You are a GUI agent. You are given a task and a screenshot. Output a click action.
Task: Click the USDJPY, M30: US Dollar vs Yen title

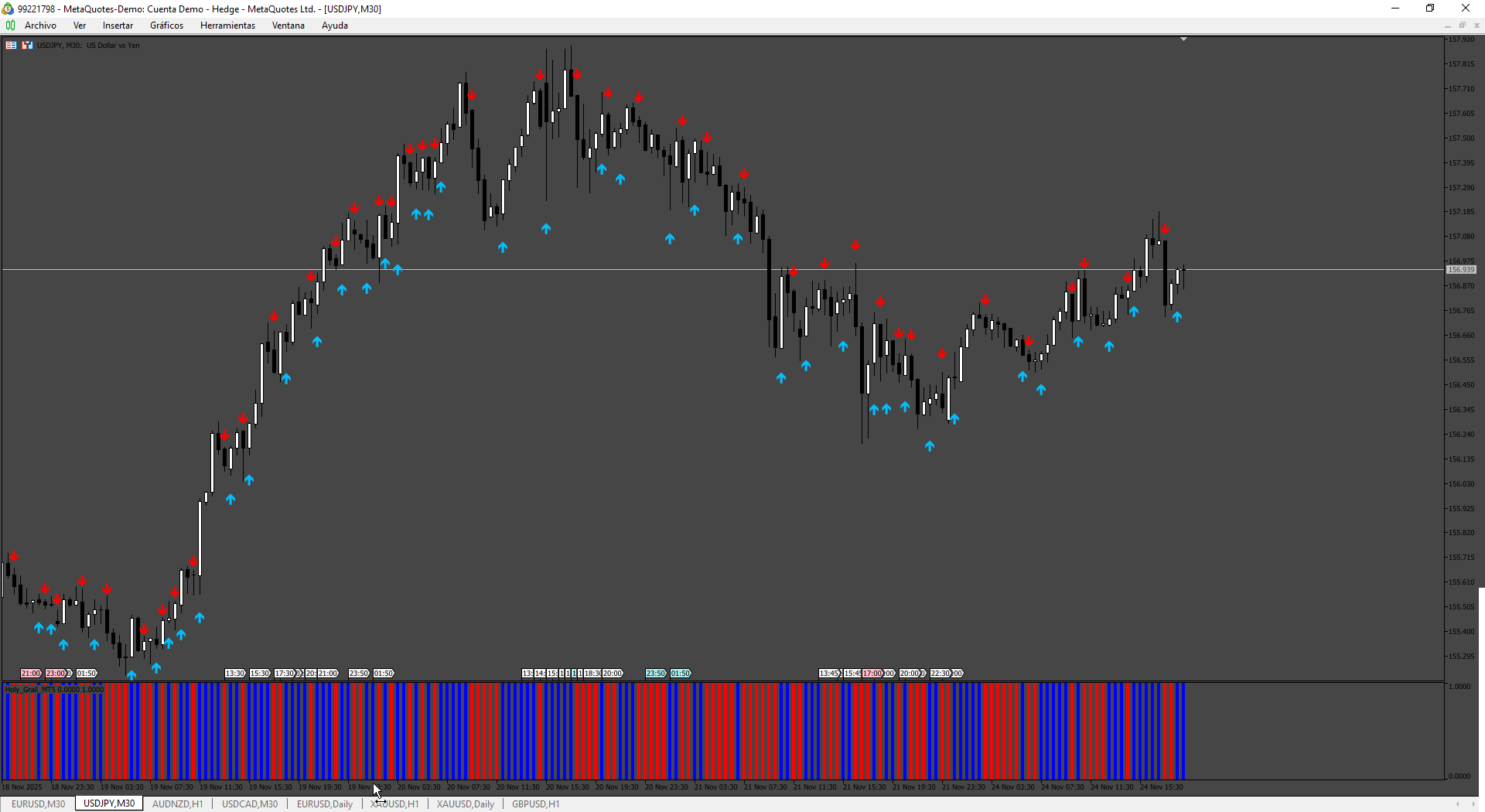88,45
